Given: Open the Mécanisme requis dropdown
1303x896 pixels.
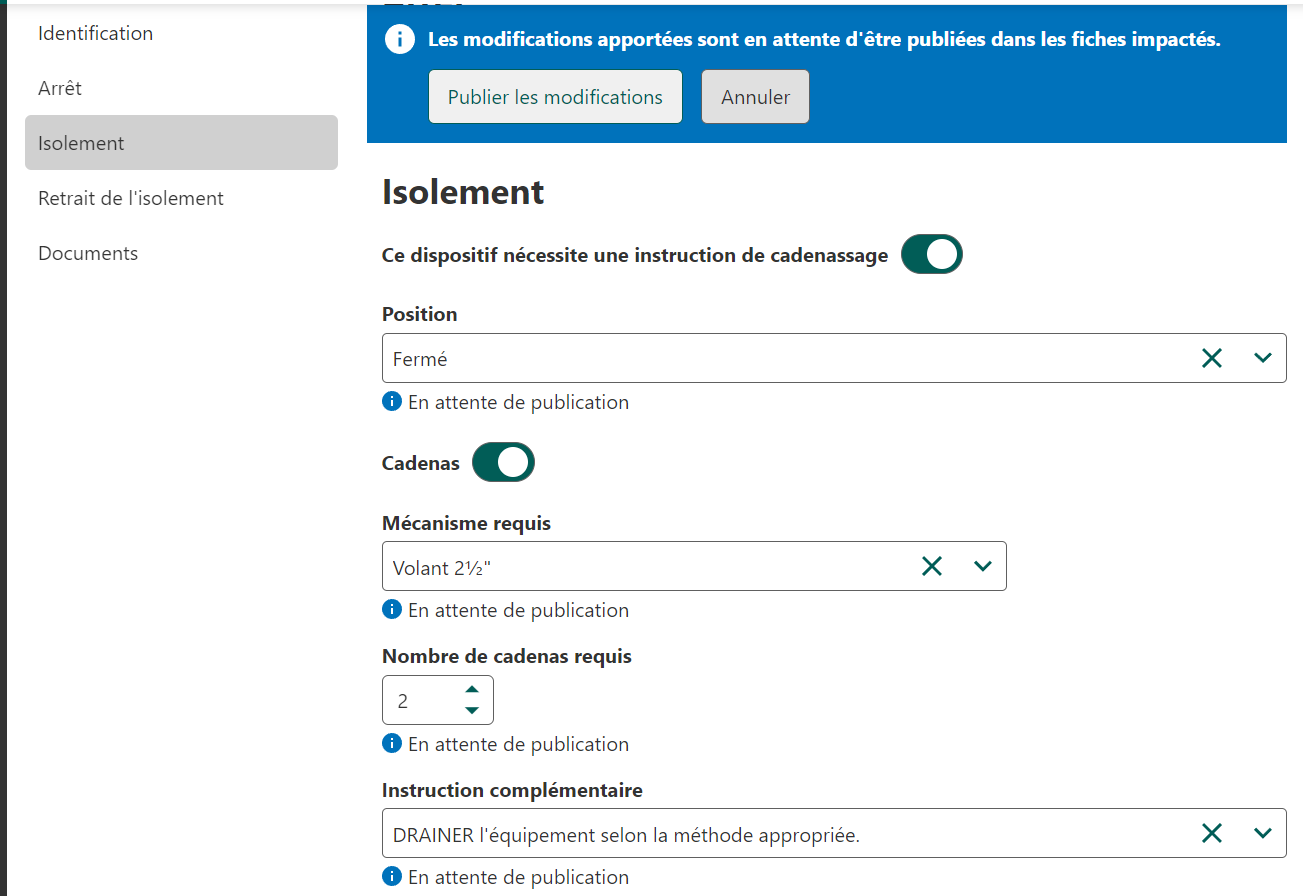Looking at the screenshot, I should click(x=982, y=567).
